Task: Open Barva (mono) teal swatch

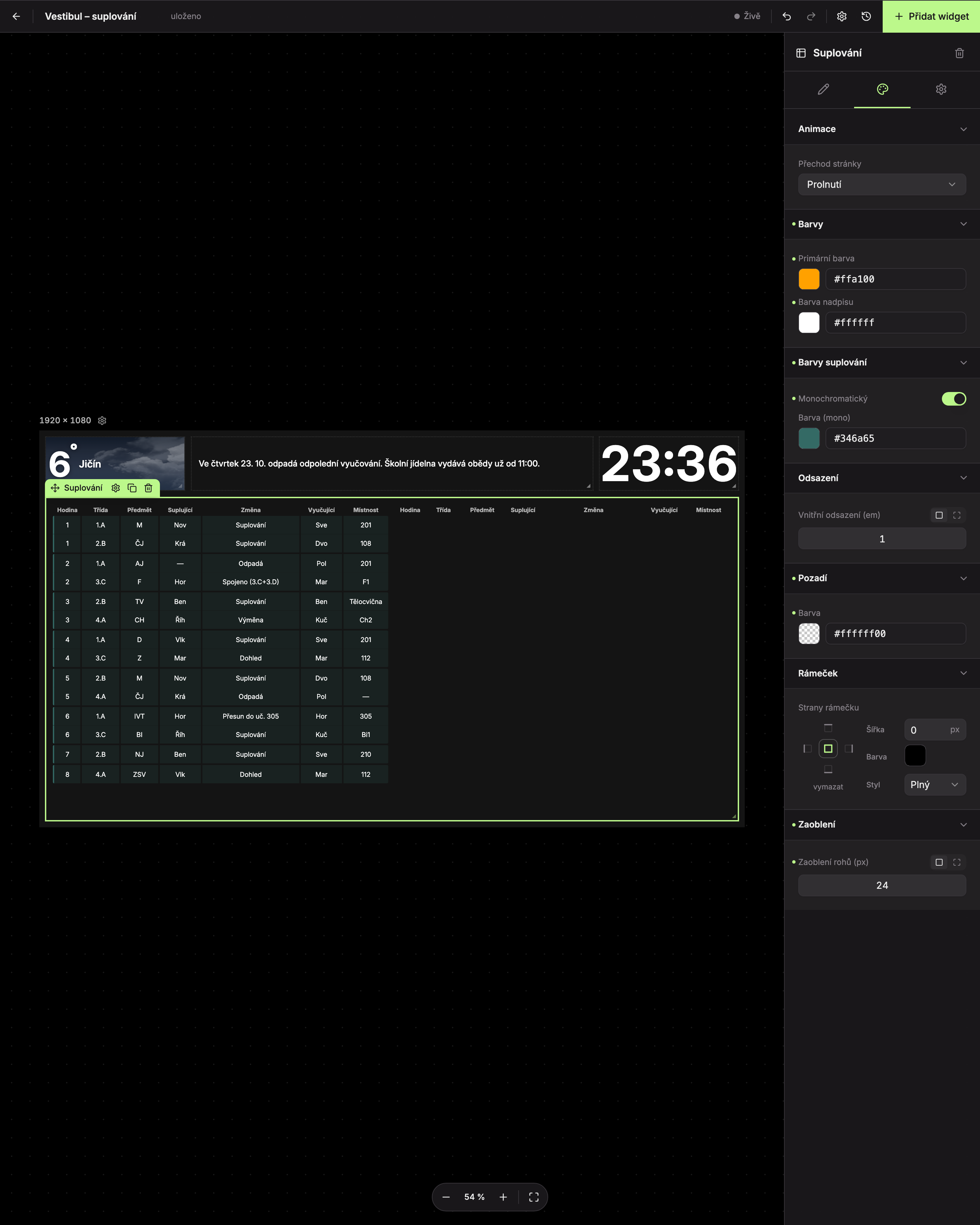Action: coord(809,438)
